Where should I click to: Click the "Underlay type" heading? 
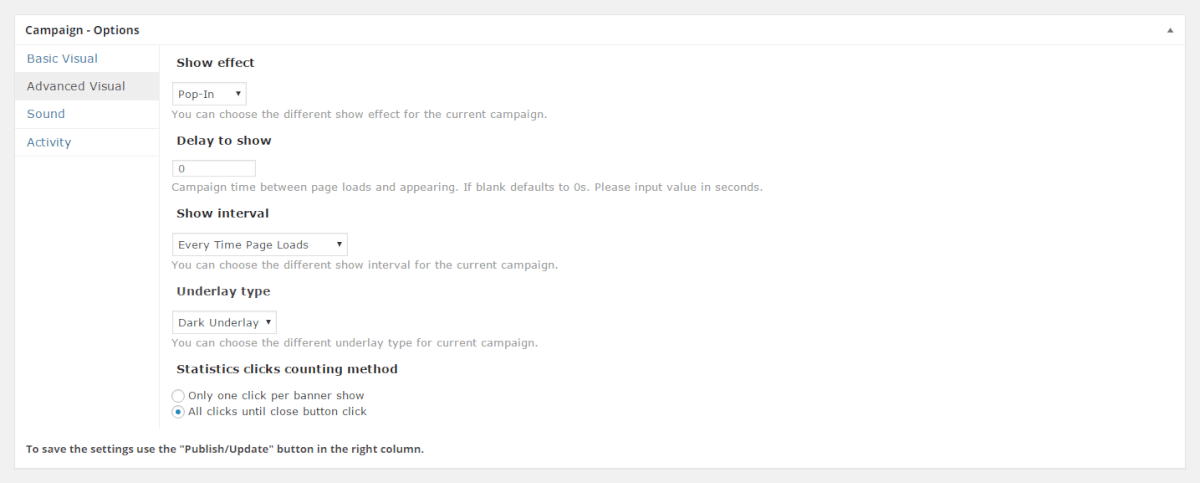223,292
